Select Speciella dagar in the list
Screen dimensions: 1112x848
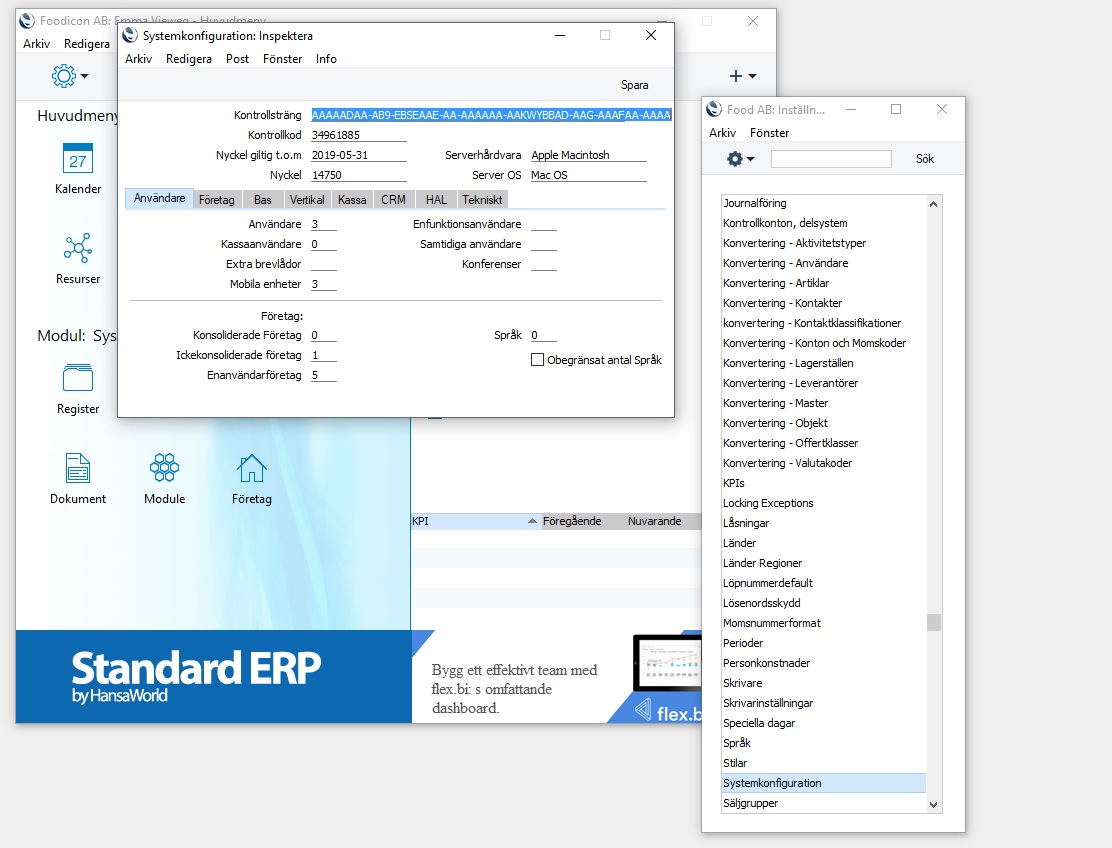tap(823, 723)
